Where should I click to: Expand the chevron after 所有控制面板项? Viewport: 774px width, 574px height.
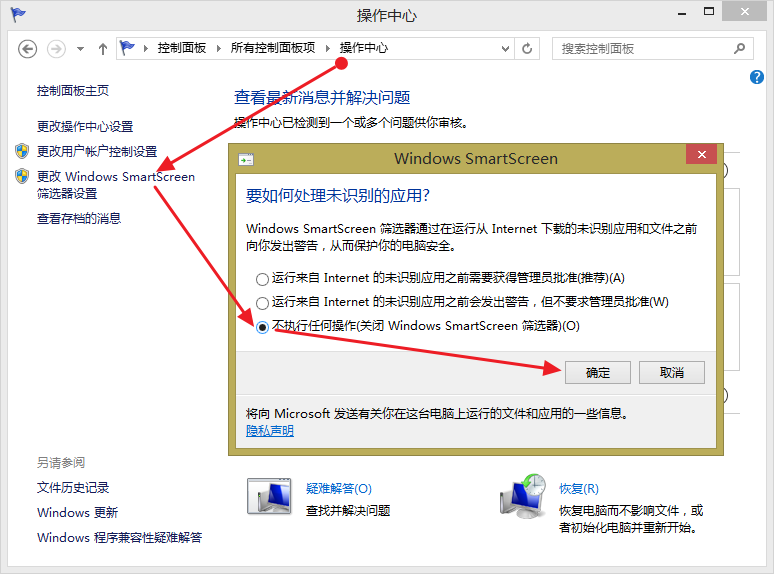(x=327, y=48)
